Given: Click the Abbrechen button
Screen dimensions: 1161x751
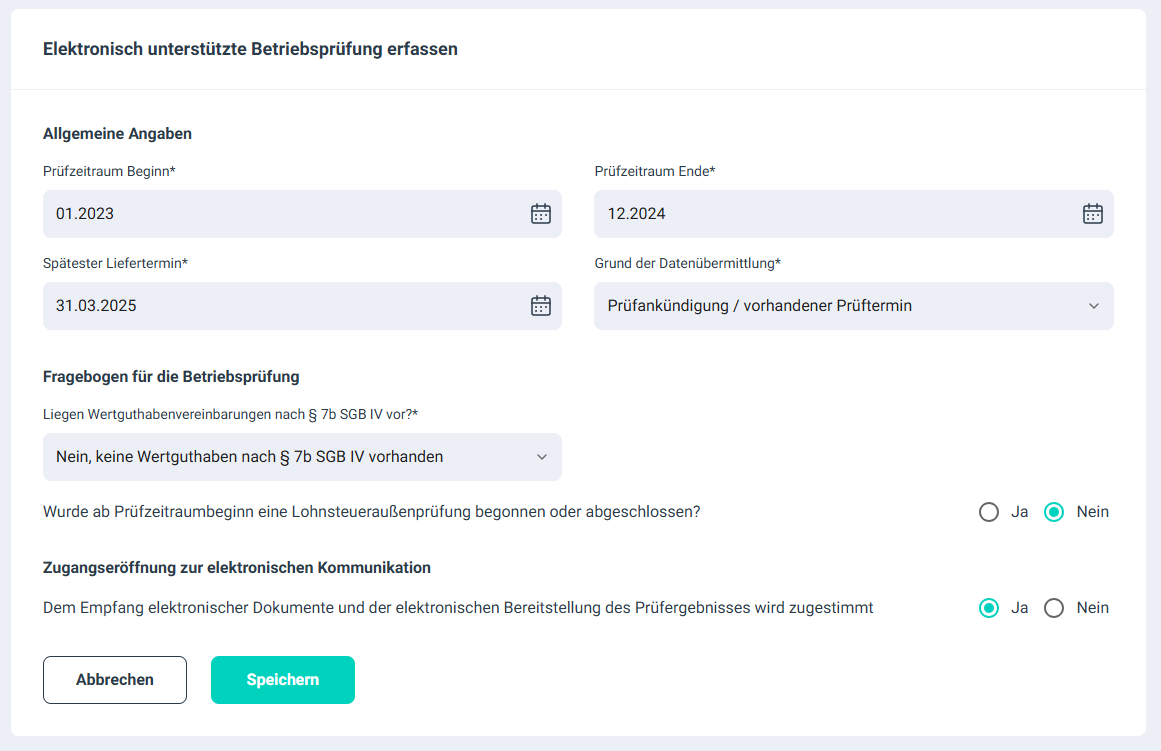Looking at the screenshot, I should coord(115,680).
